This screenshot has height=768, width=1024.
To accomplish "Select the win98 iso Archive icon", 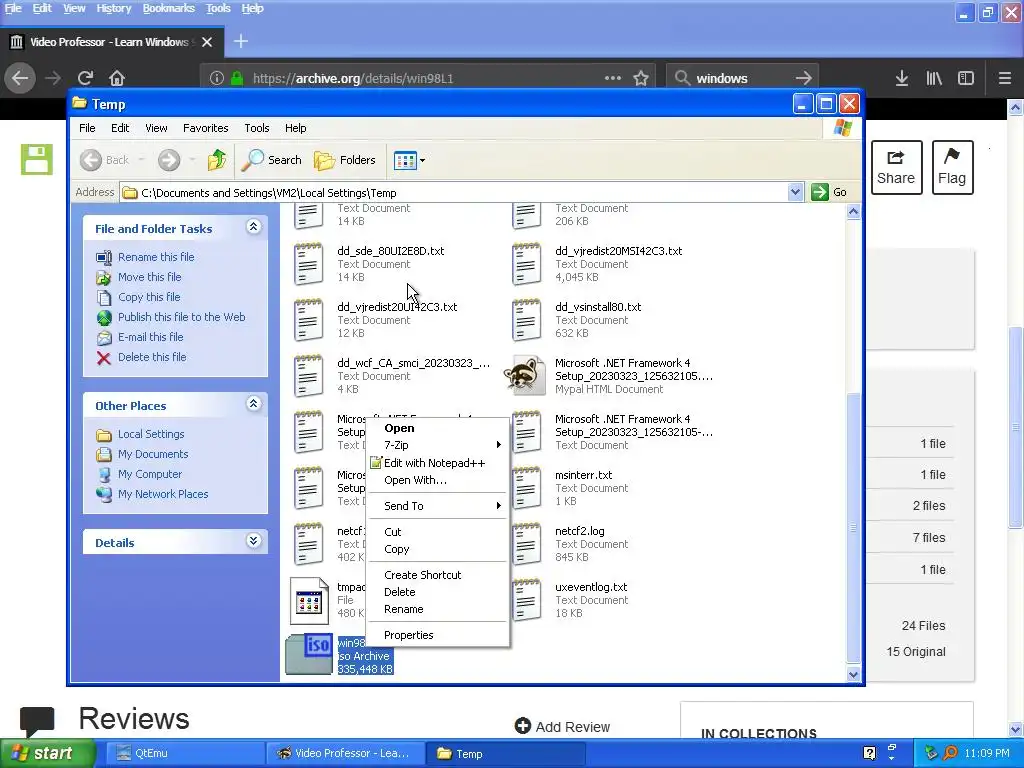I will tap(309, 654).
